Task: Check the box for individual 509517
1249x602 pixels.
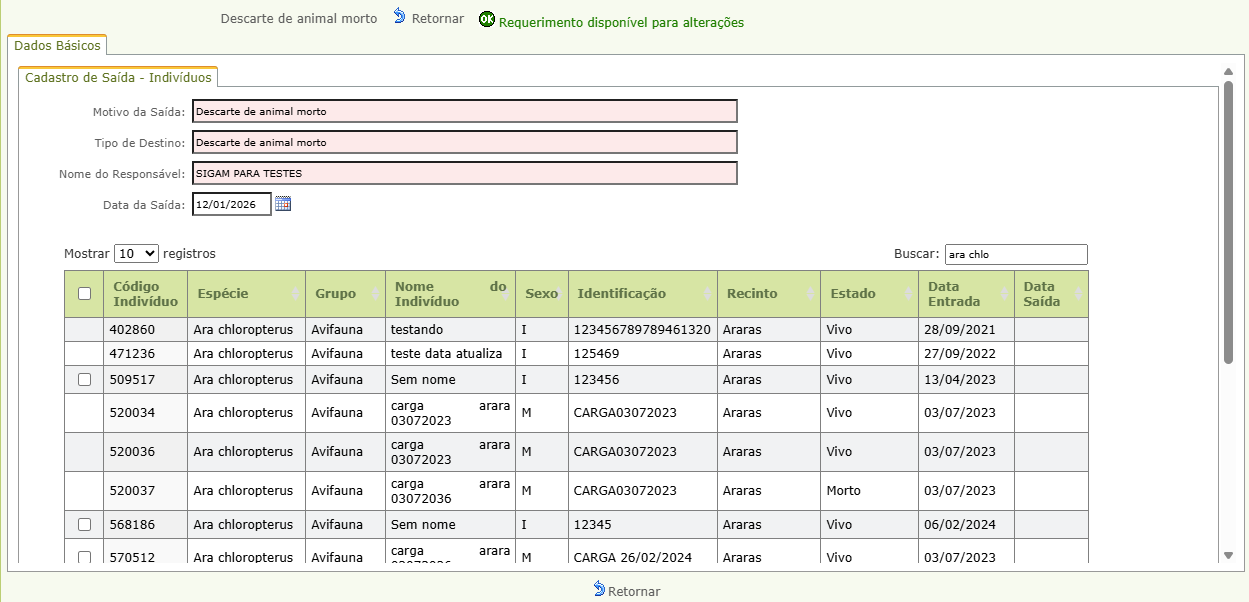Action: point(85,380)
